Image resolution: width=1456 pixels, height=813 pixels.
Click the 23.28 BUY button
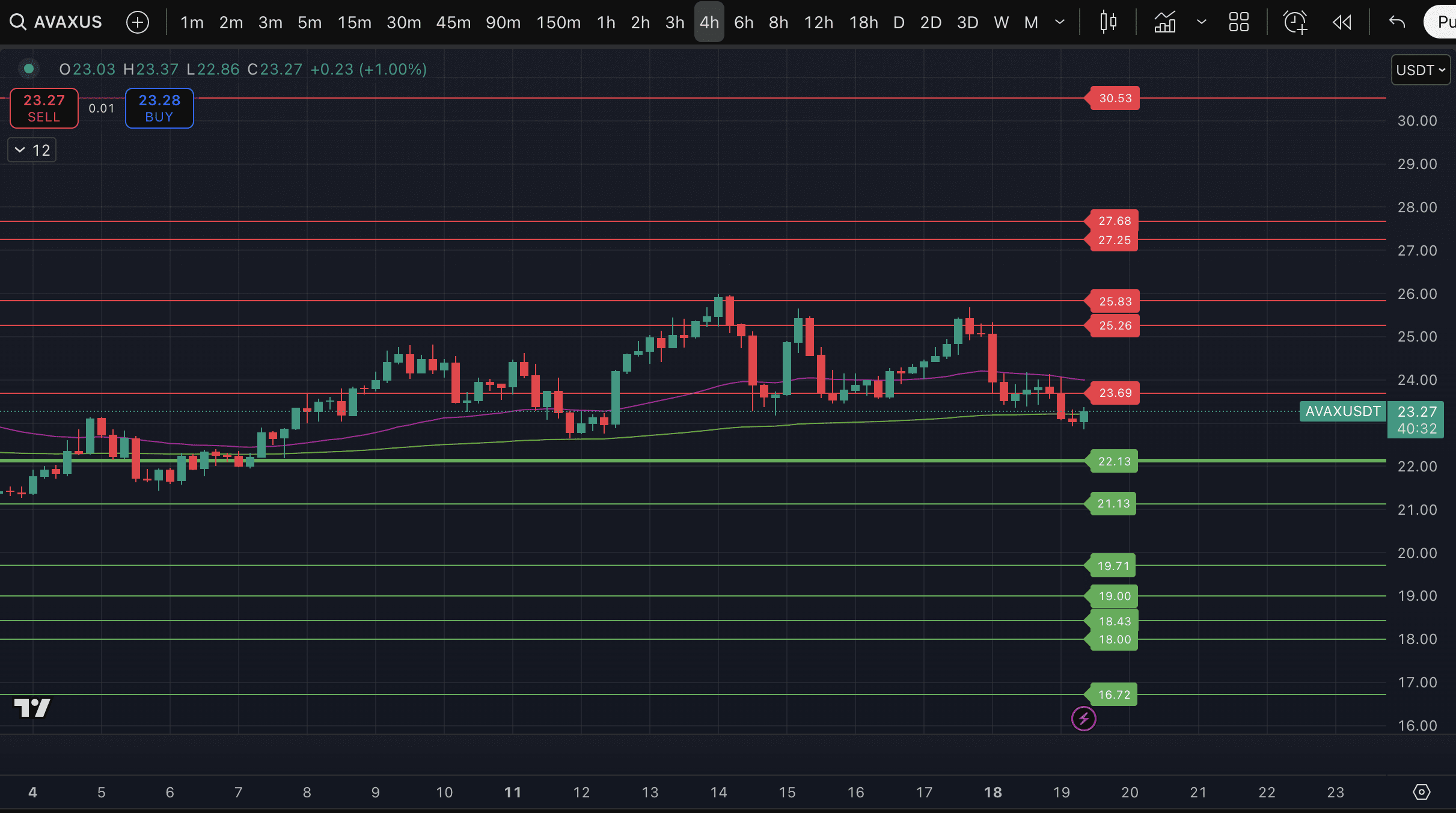pyautogui.click(x=159, y=108)
